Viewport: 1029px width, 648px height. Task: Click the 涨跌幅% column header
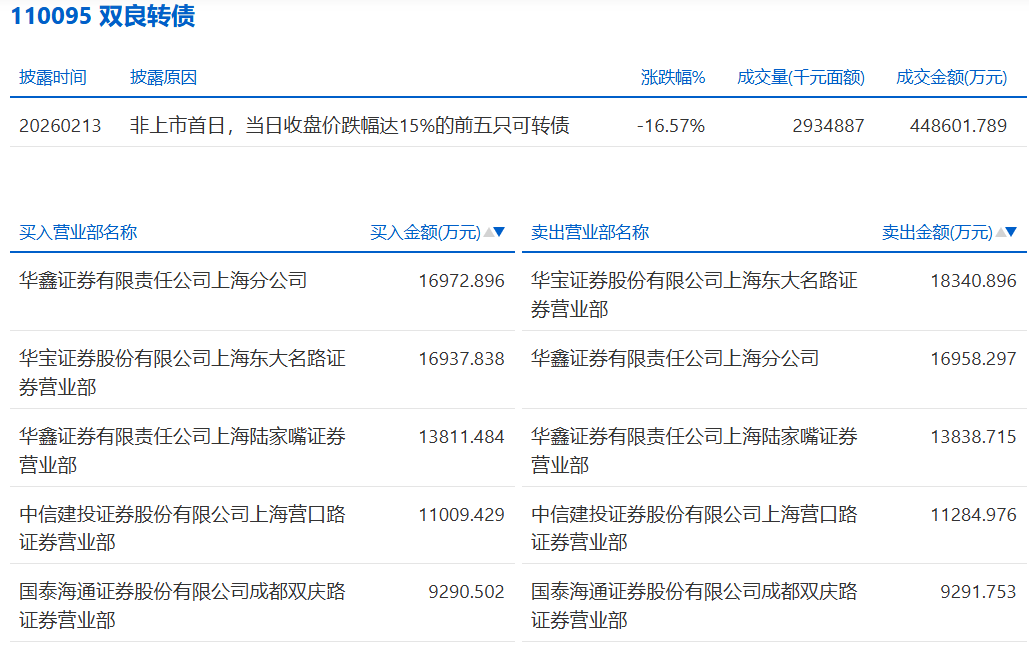tap(673, 77)
